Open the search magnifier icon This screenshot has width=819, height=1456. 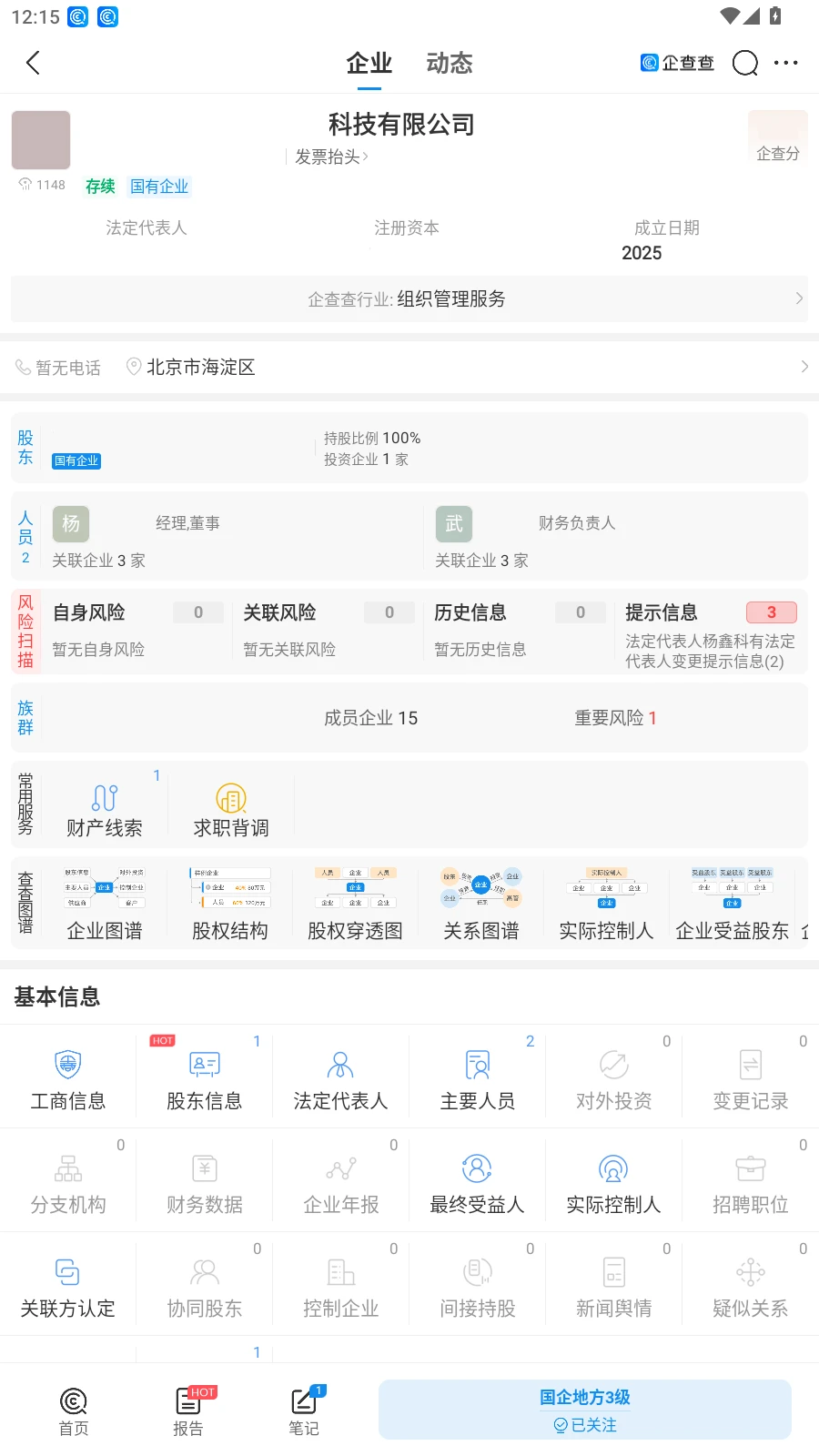click(x=744, y=63)
